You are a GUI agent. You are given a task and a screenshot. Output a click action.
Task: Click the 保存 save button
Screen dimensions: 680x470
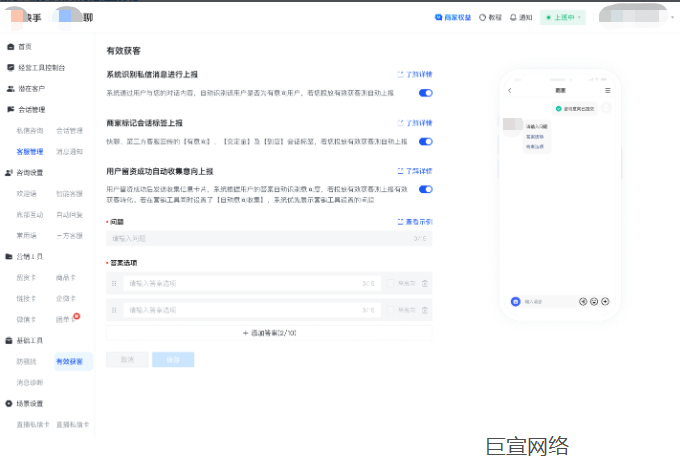point(173,359)
